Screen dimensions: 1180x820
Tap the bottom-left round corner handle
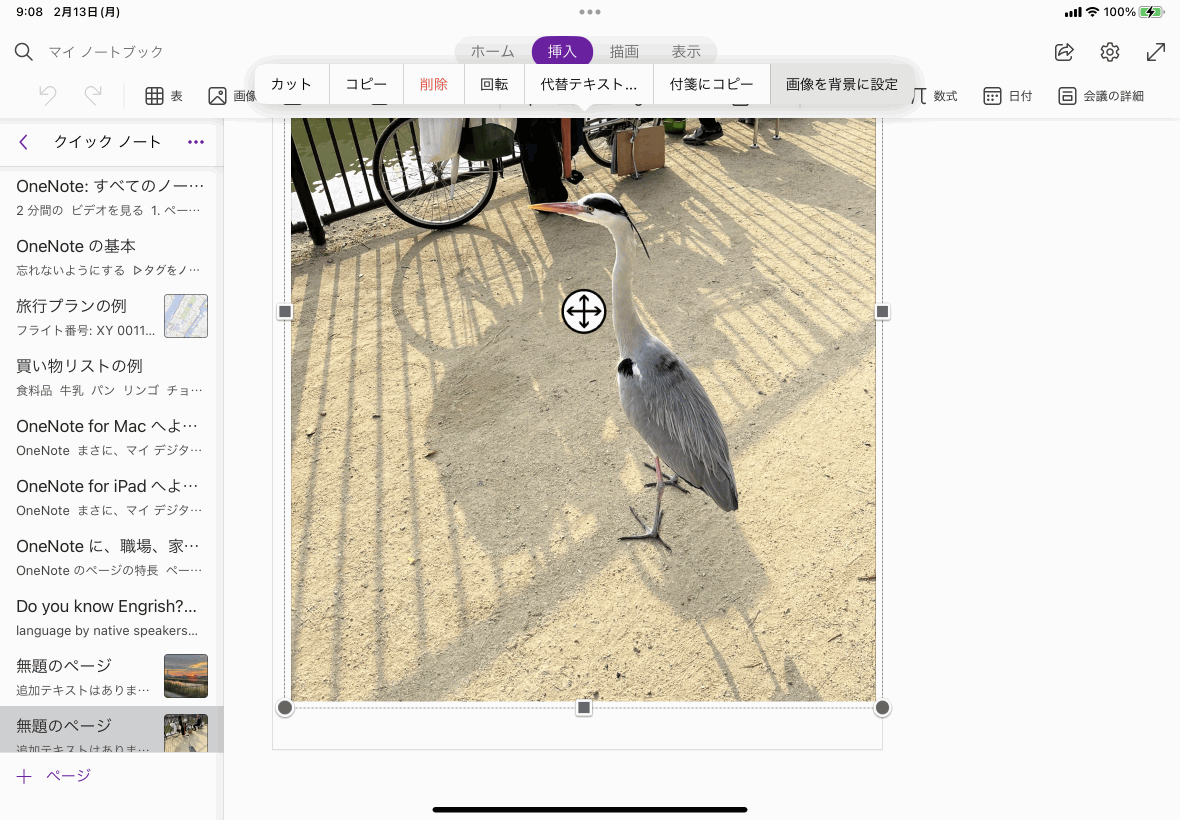(284, 708)
